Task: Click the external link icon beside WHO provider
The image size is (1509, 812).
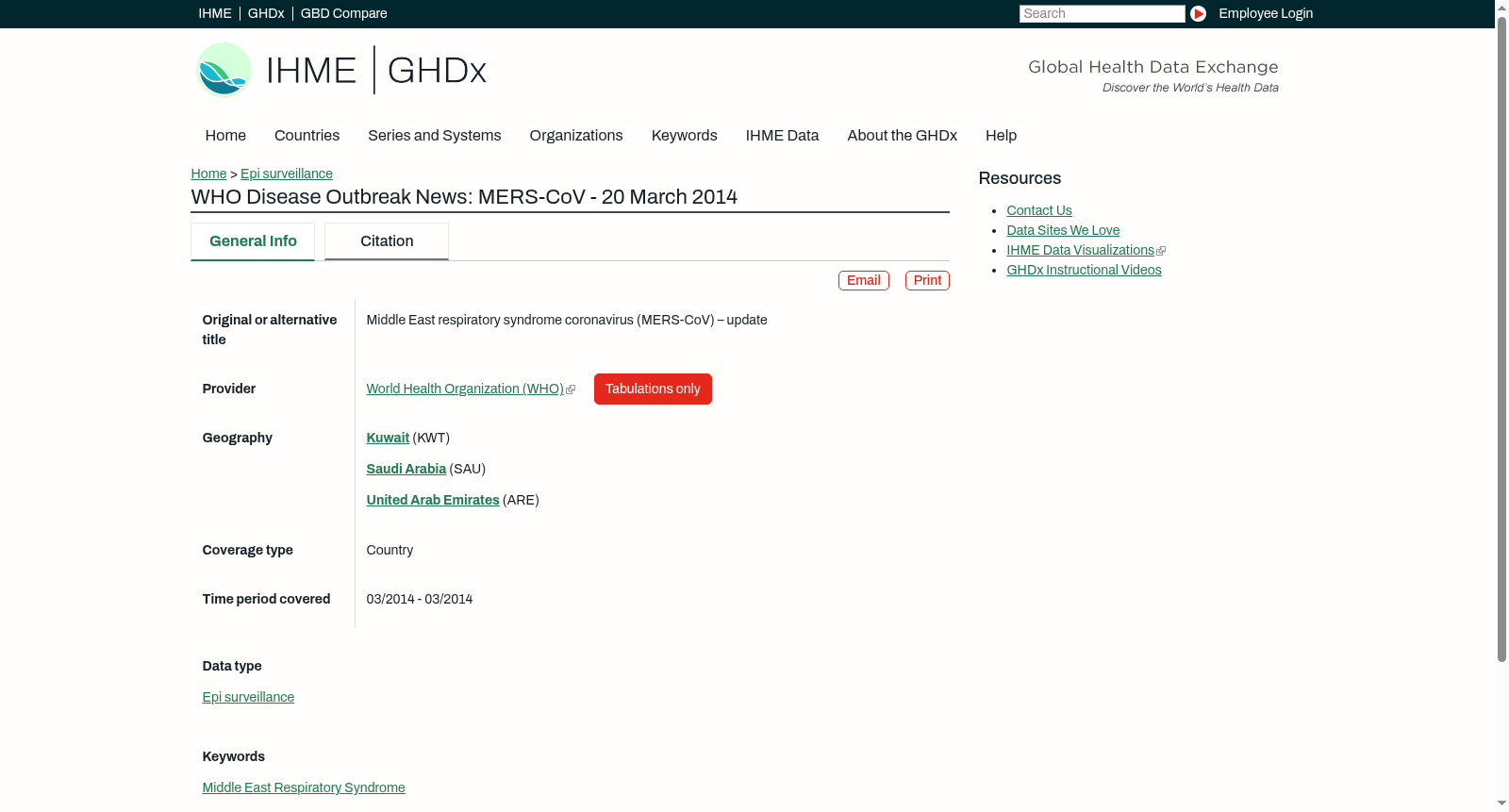Action: point(571,389)
